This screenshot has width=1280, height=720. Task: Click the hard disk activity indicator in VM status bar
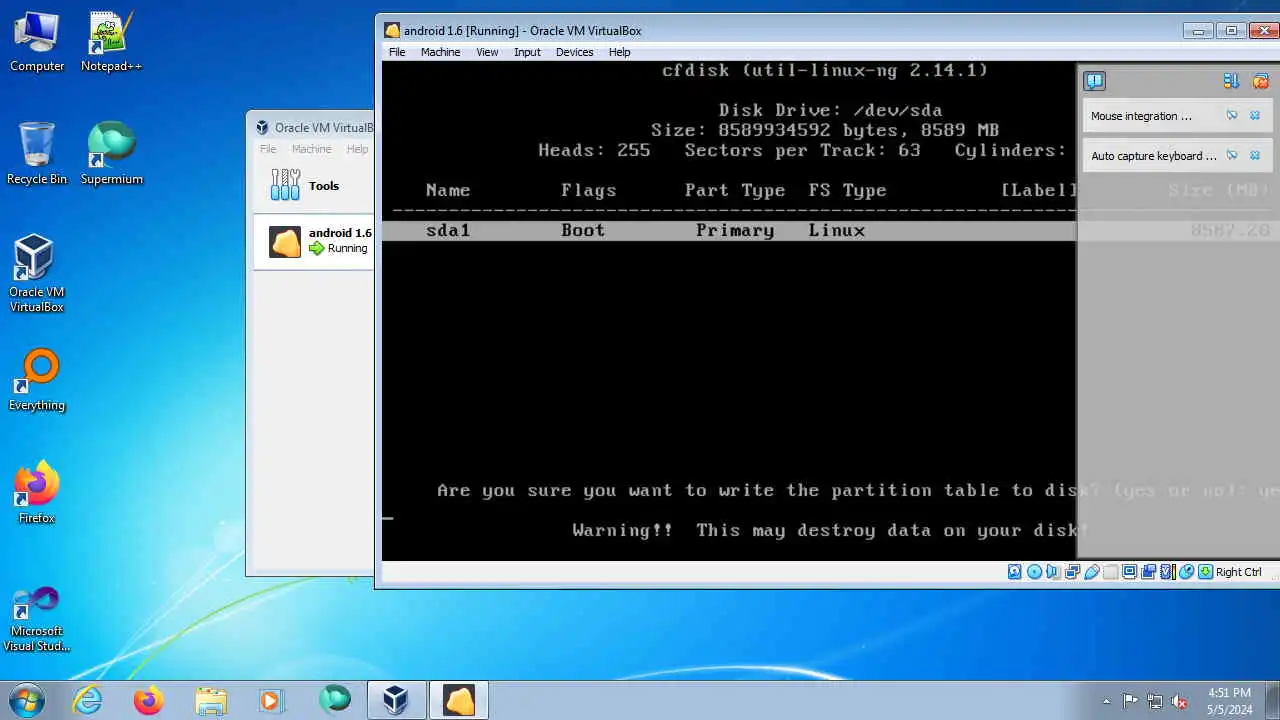pos(1015,572)
